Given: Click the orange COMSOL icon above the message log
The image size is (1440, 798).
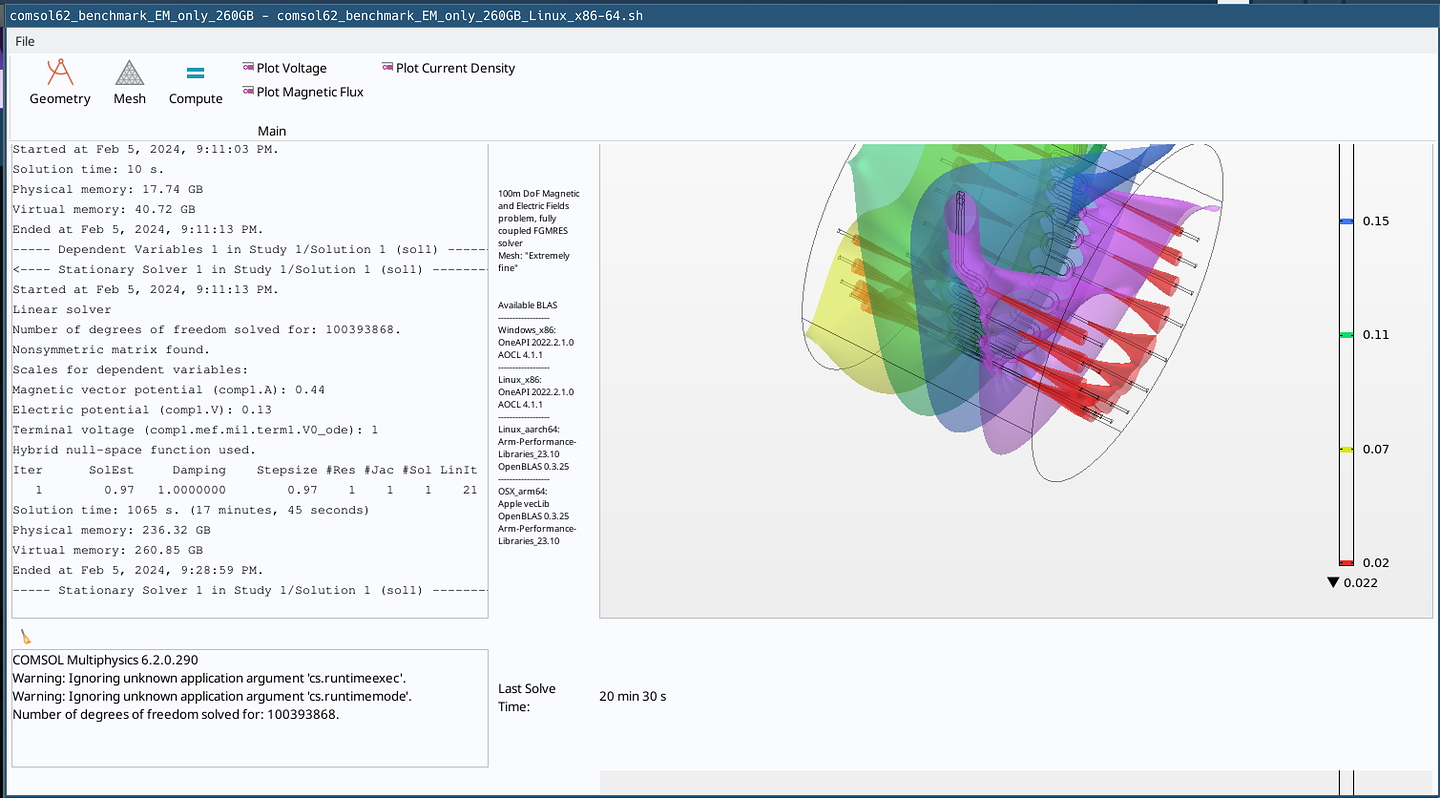Looking at the screenshot, I should (24, 635).
